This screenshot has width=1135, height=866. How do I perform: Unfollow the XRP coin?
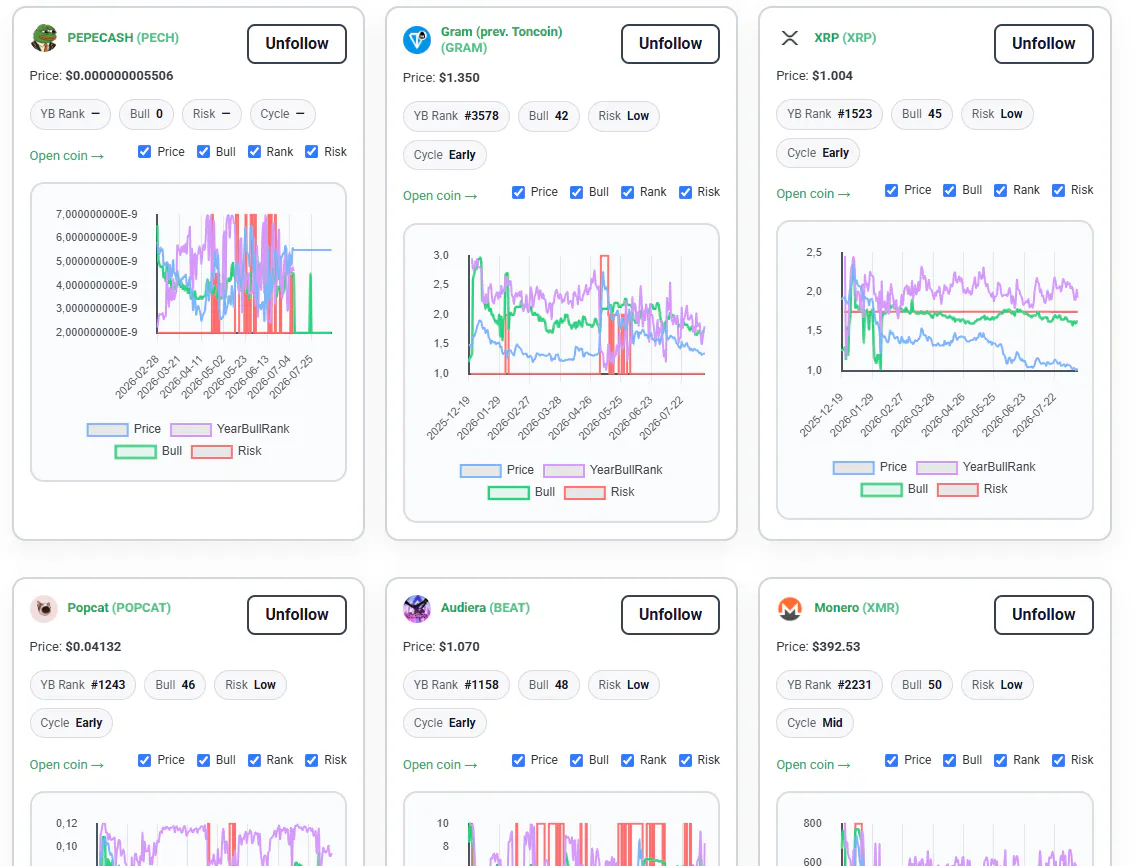1043,44
